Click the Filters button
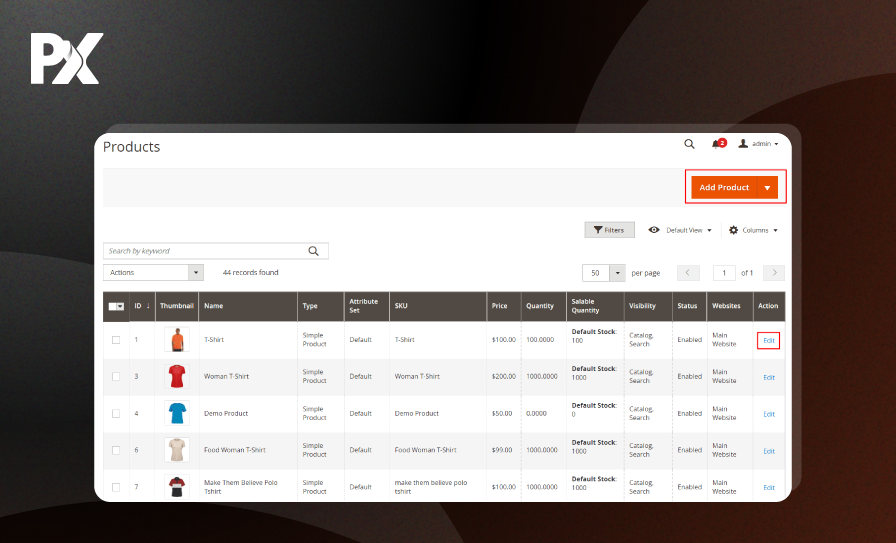This screenshot has height=543, width=896. pyautogui.click(x=609, y=230)
